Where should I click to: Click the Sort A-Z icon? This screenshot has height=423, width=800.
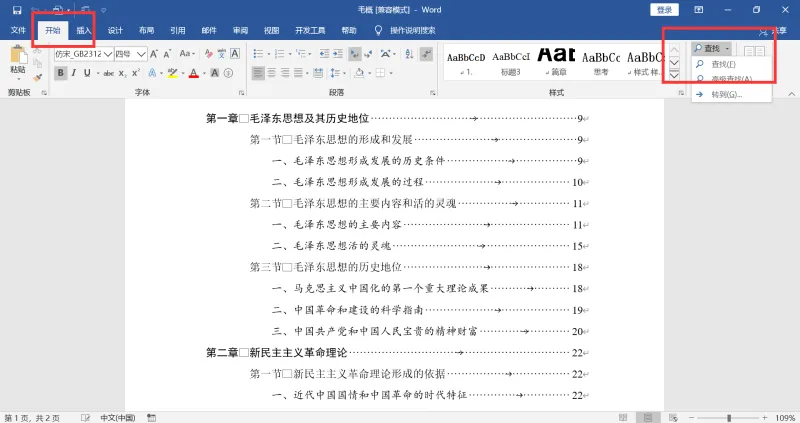coord(409,54)
